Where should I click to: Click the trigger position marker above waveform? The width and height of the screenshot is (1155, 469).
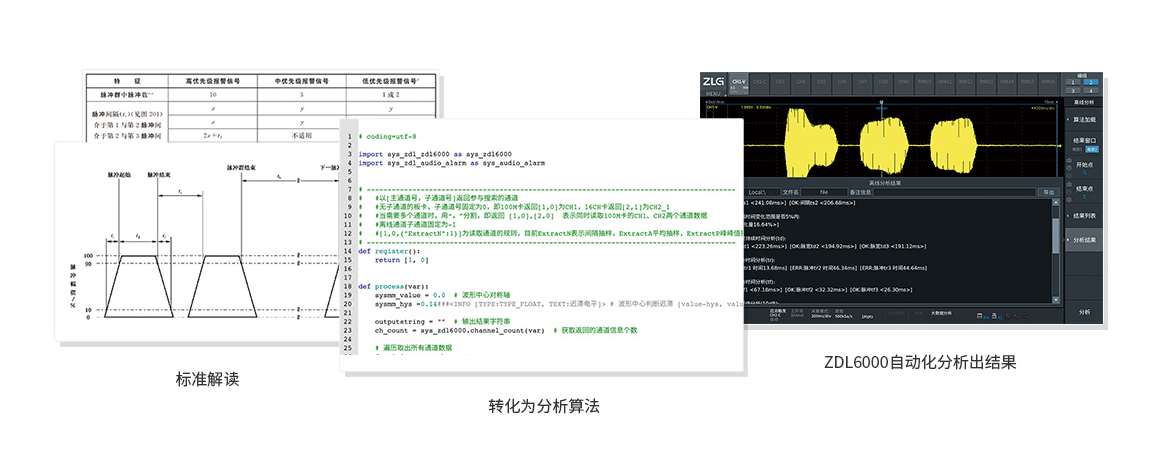point(882,102)
